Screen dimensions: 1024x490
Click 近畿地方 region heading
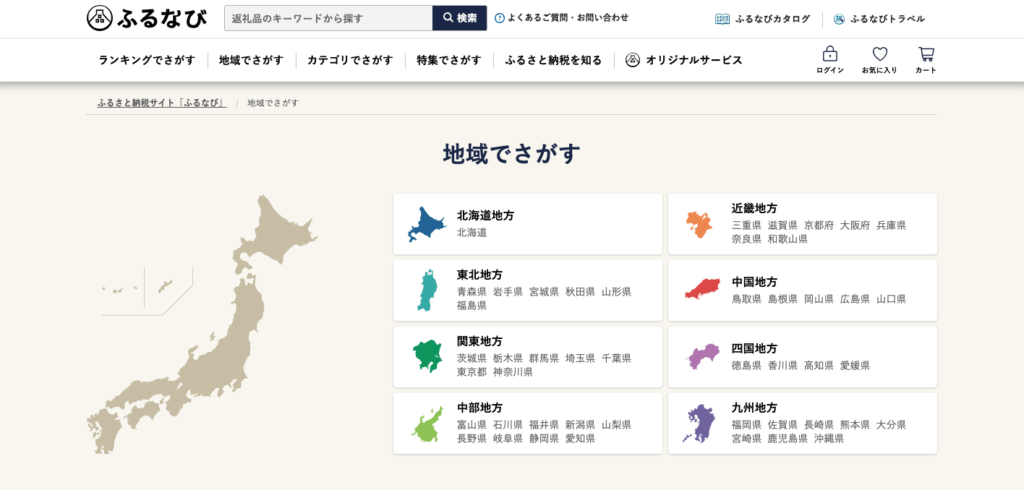(754, 208)
